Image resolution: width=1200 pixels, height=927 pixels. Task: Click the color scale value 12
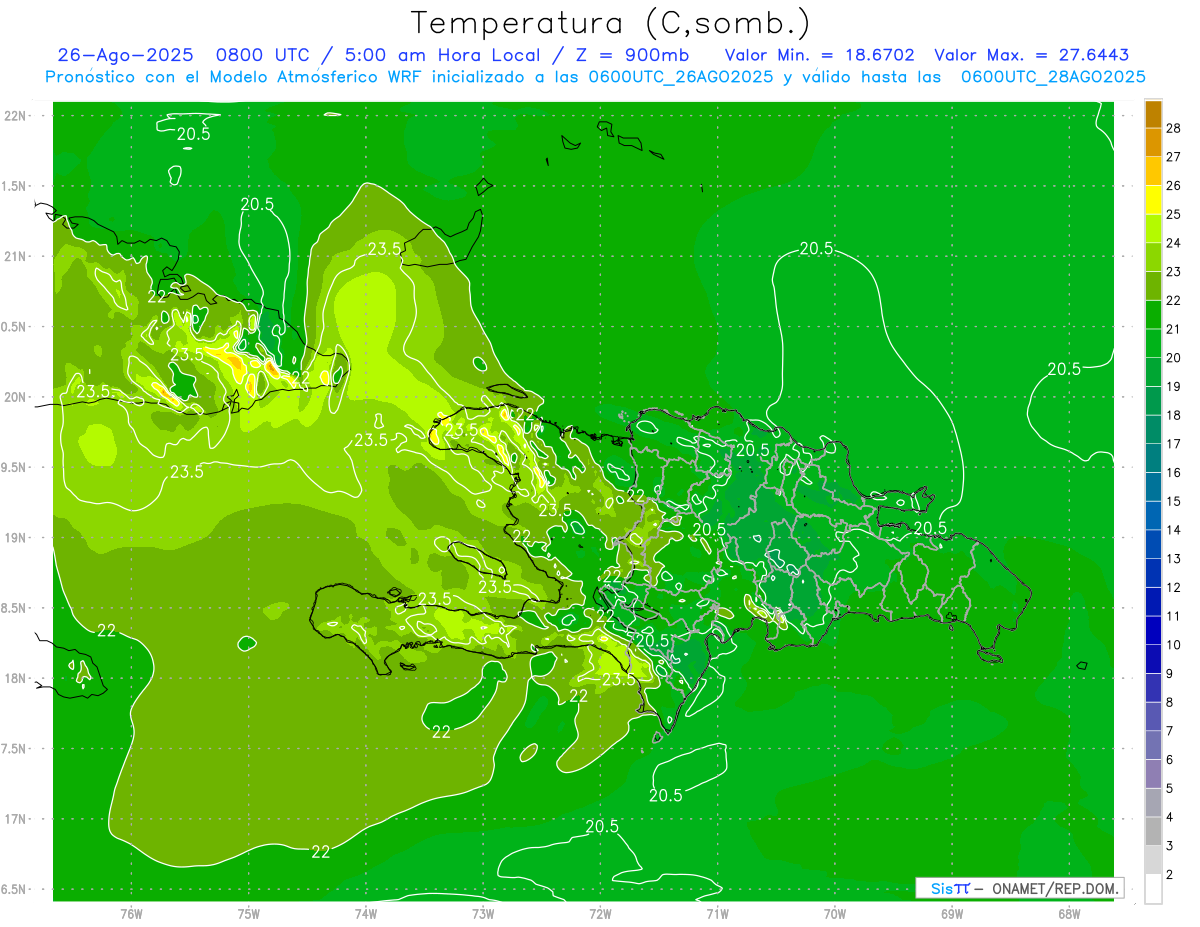click(1175, 587)
